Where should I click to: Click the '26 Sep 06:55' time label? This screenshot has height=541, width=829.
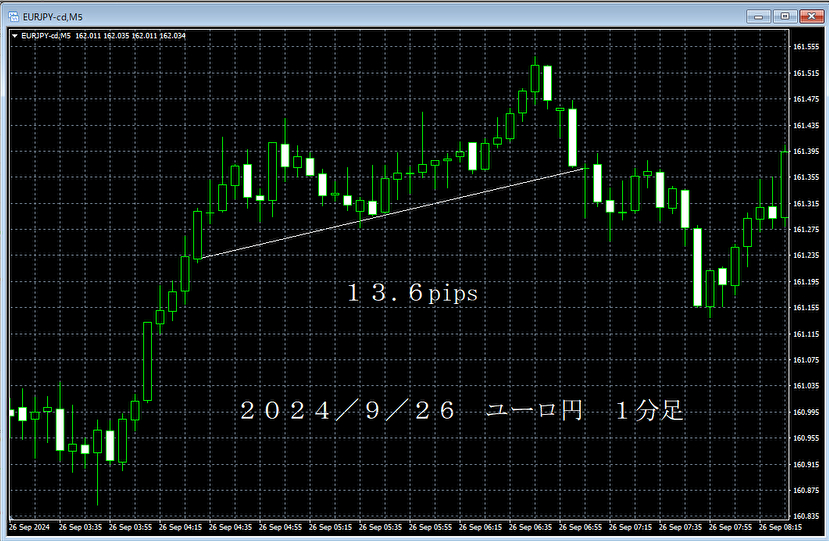point(580,527)
